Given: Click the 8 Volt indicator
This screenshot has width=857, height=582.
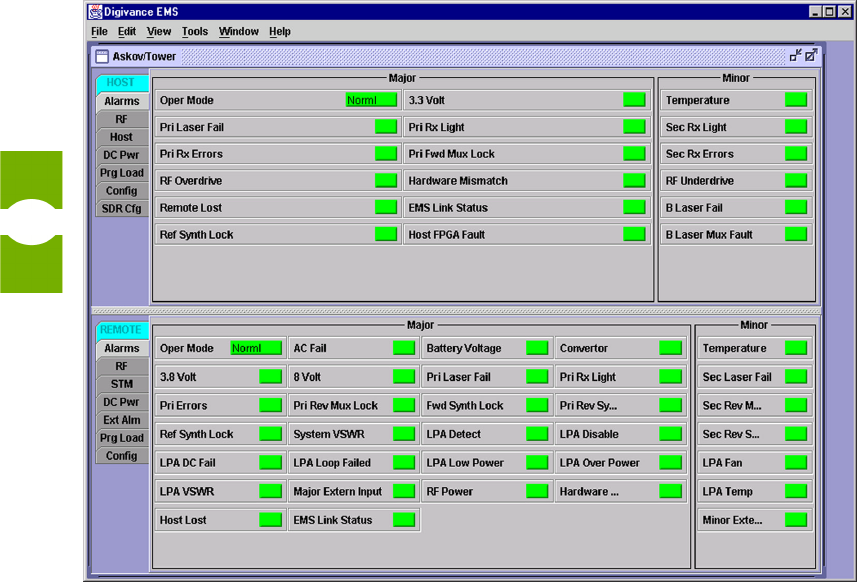Looking at the screenshot, I should [x=404, y=377].
